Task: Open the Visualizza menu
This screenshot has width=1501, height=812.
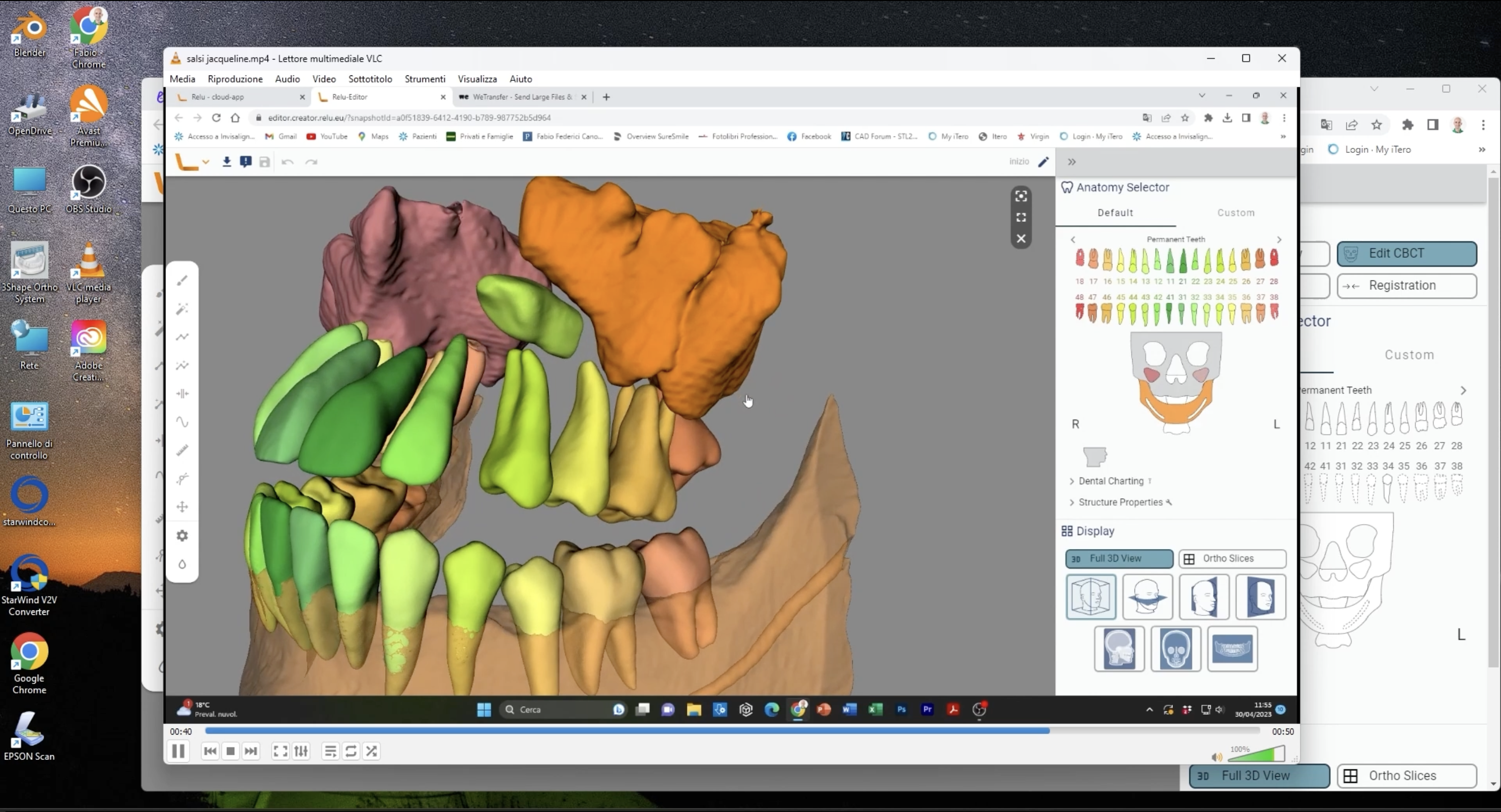Action: point(477,78)
